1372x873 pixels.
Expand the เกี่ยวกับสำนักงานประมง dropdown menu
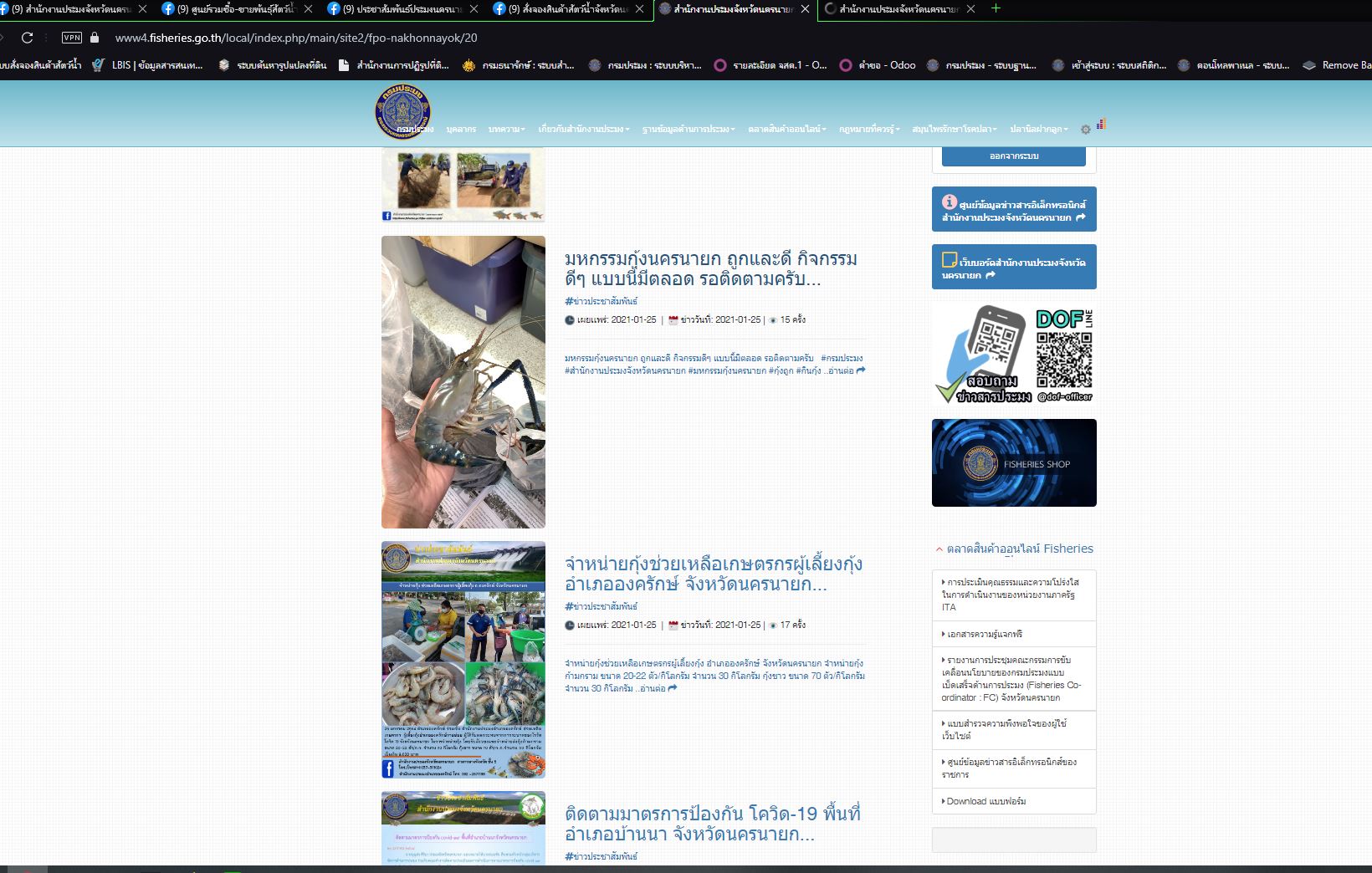(x=584, y=129)
